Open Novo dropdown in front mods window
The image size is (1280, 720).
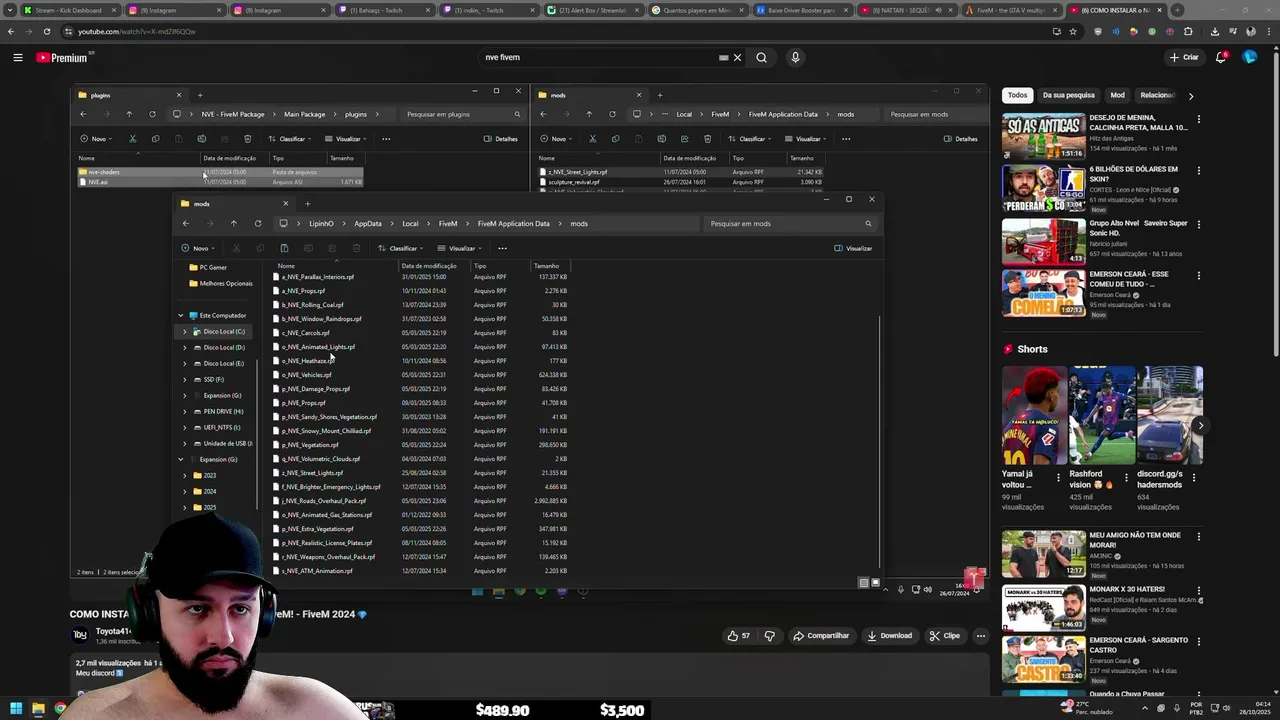click(198, 248)
